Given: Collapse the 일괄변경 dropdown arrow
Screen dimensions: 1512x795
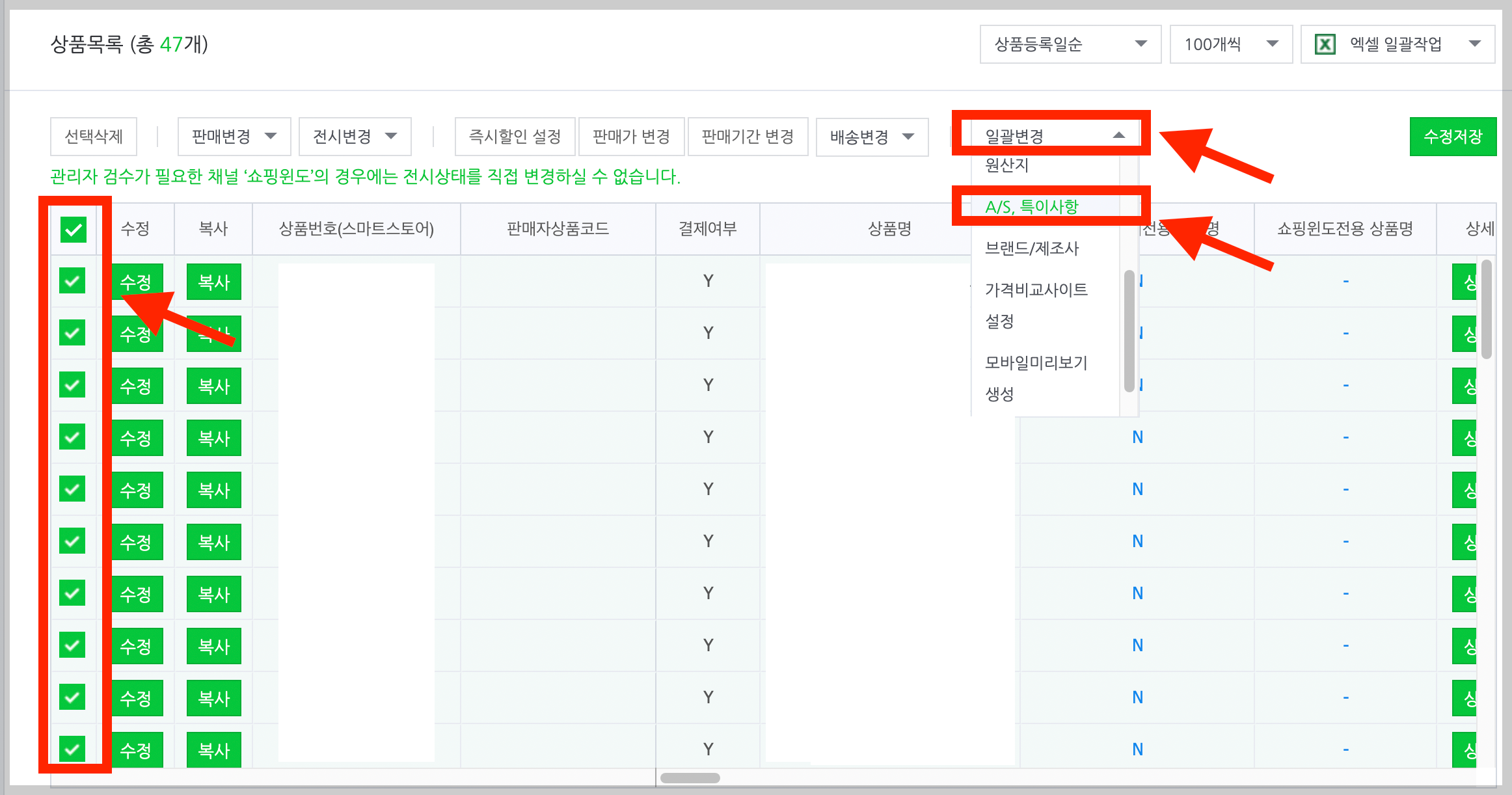Looking at the screenshot, I should 1118,135.
